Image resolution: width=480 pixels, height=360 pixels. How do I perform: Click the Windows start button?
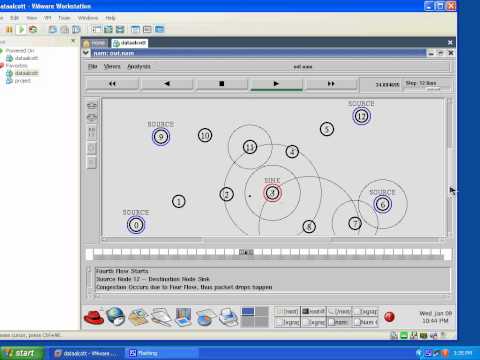22,353
